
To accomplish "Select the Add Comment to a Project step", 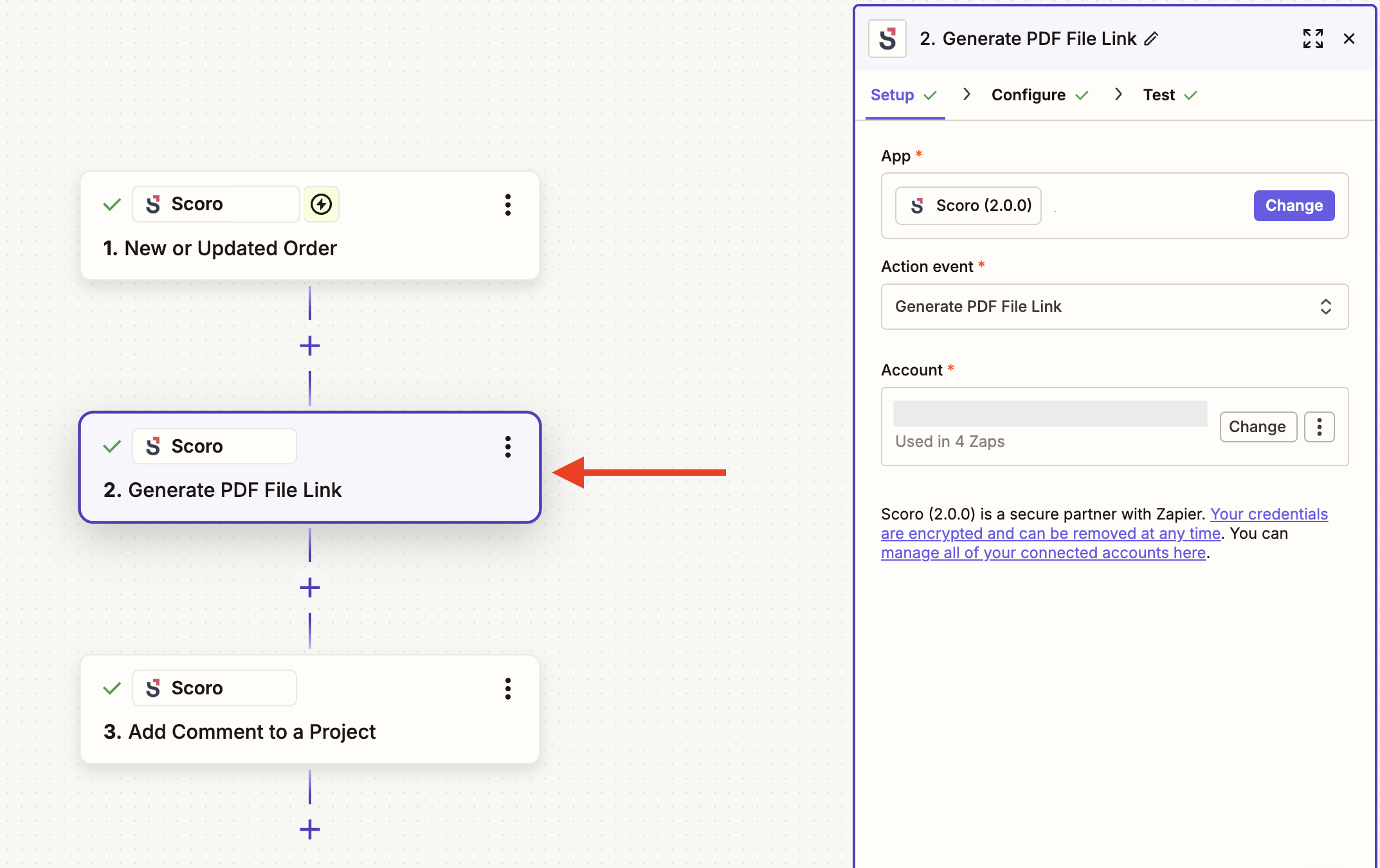I will pyautogui.click(x=310, y=709).
